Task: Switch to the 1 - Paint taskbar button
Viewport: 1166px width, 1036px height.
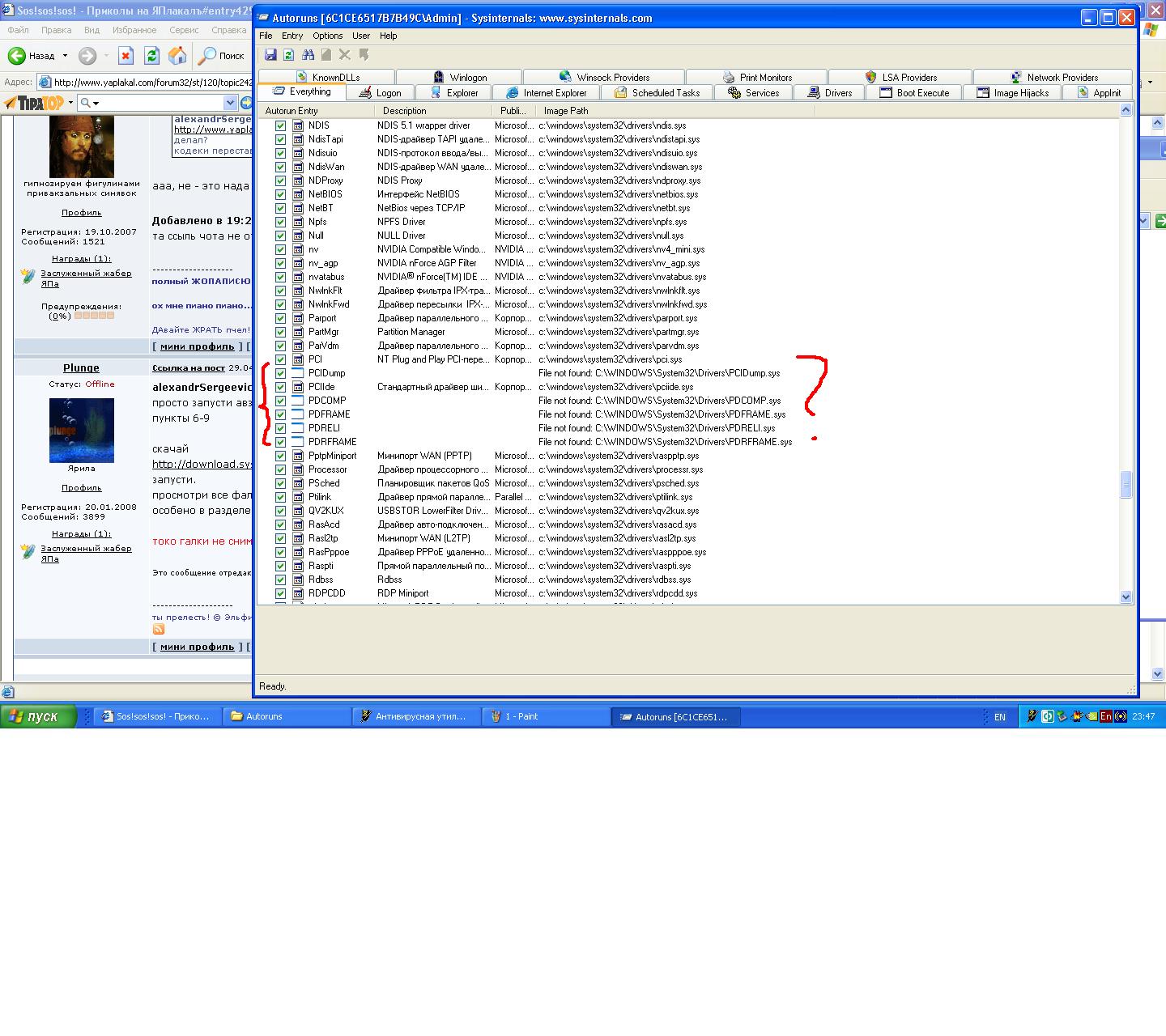Action: pyautogui.click(x=546, y=716)
